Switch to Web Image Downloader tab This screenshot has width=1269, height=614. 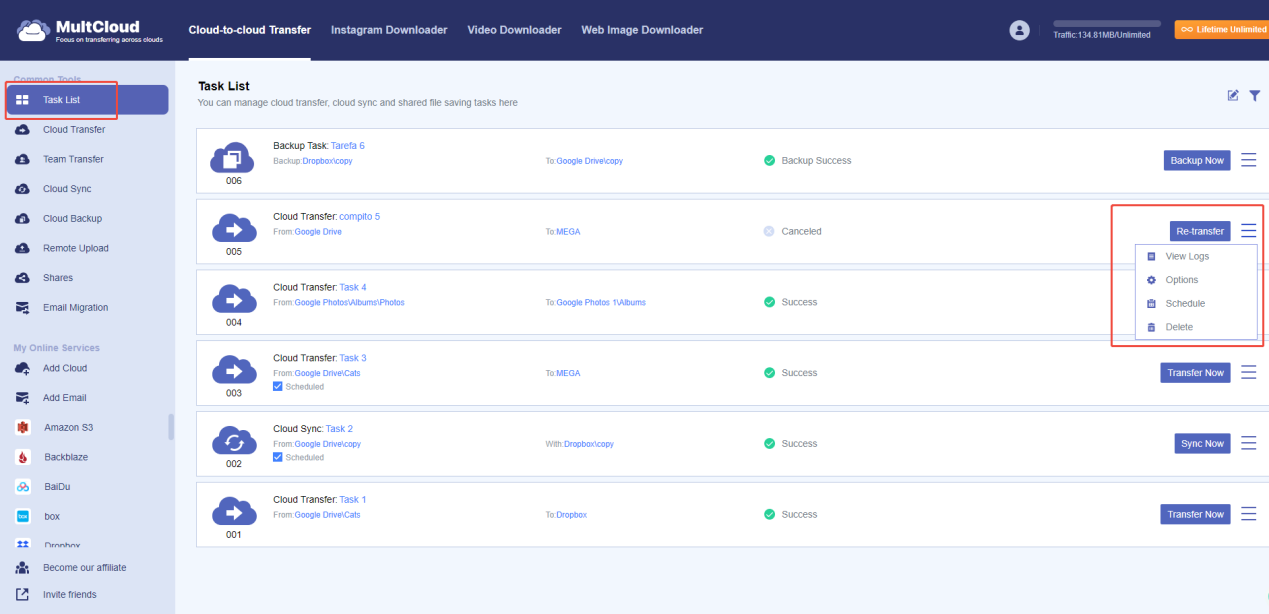pos(642,30)
